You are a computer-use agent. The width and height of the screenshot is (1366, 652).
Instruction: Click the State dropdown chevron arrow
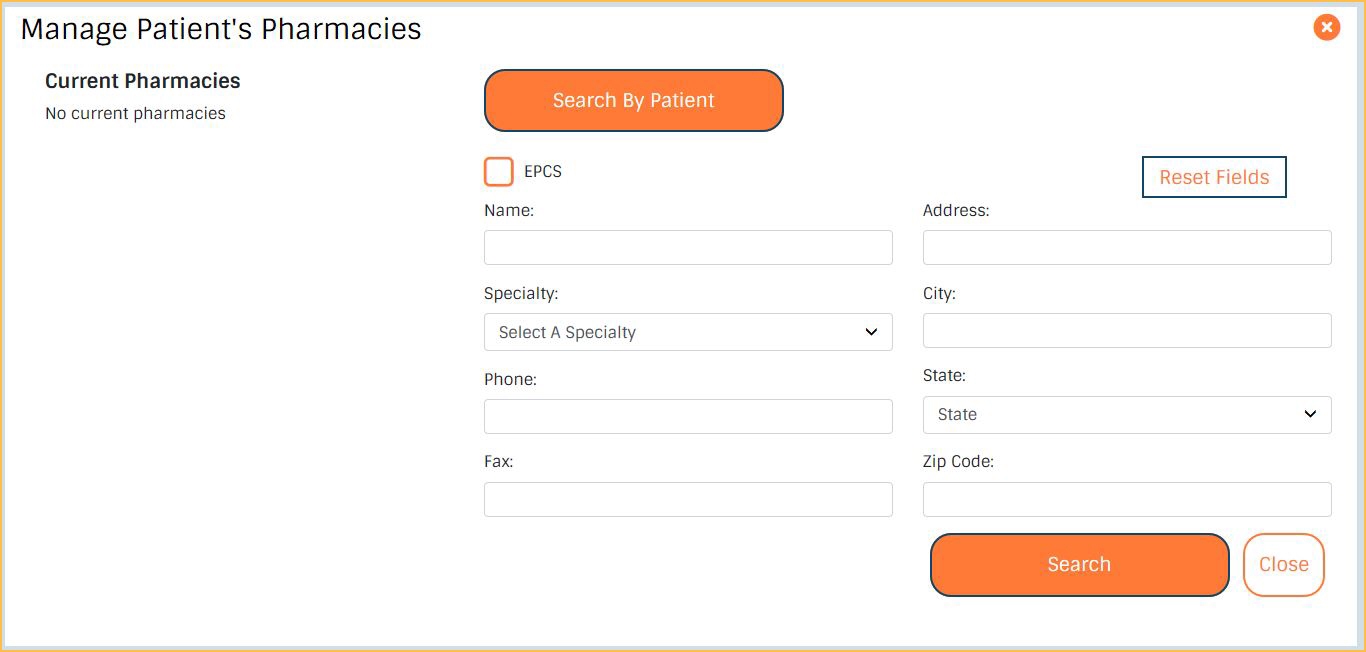1310,413
